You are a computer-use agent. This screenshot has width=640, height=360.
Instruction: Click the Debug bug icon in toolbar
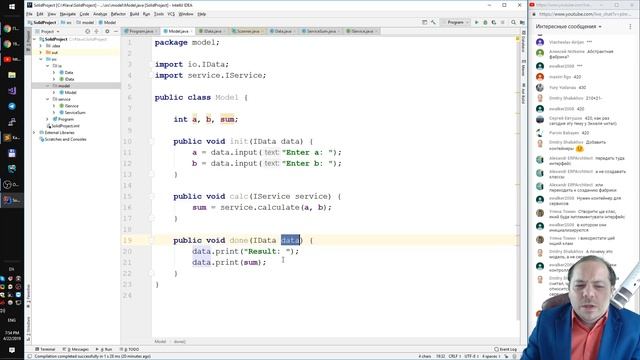tap(485, 22)
